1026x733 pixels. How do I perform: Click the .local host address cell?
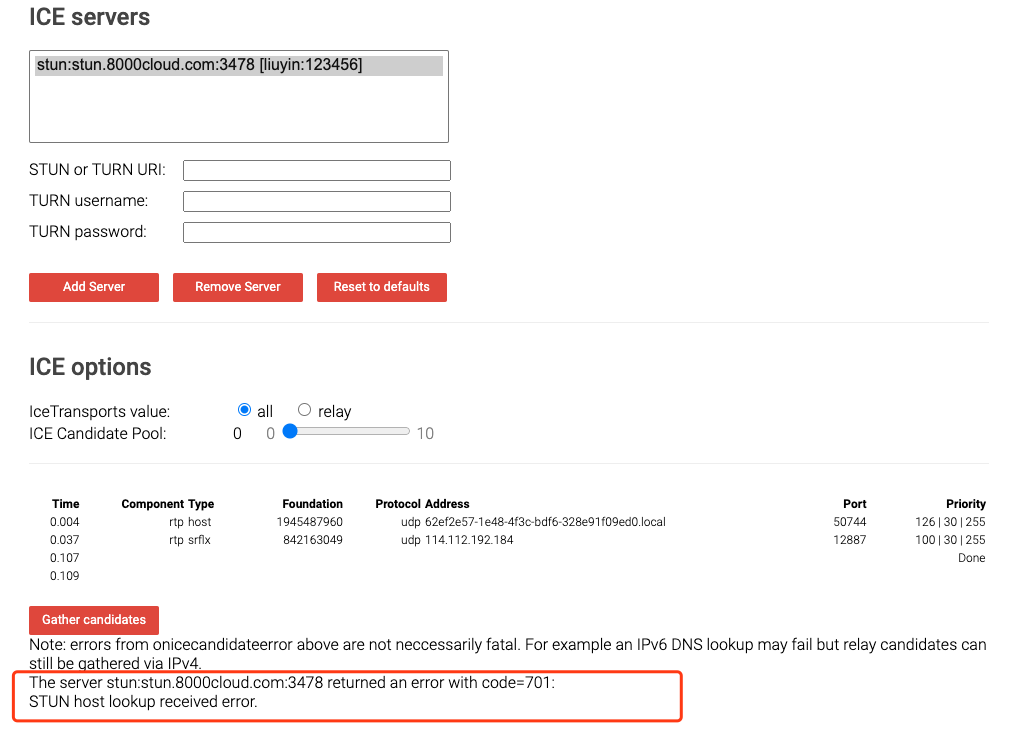(x=545, y=522)
